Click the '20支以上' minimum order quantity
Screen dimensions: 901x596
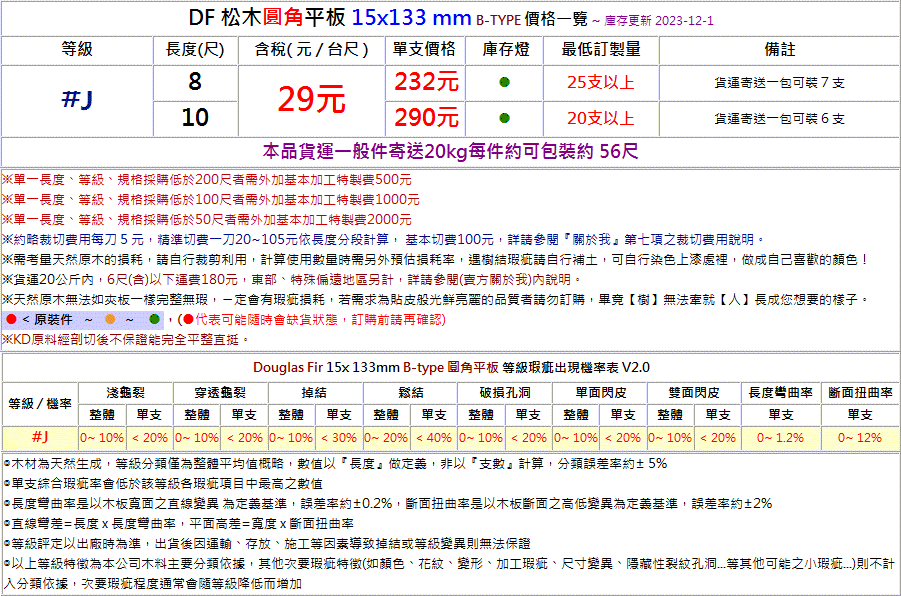click(x=600, y=118)
